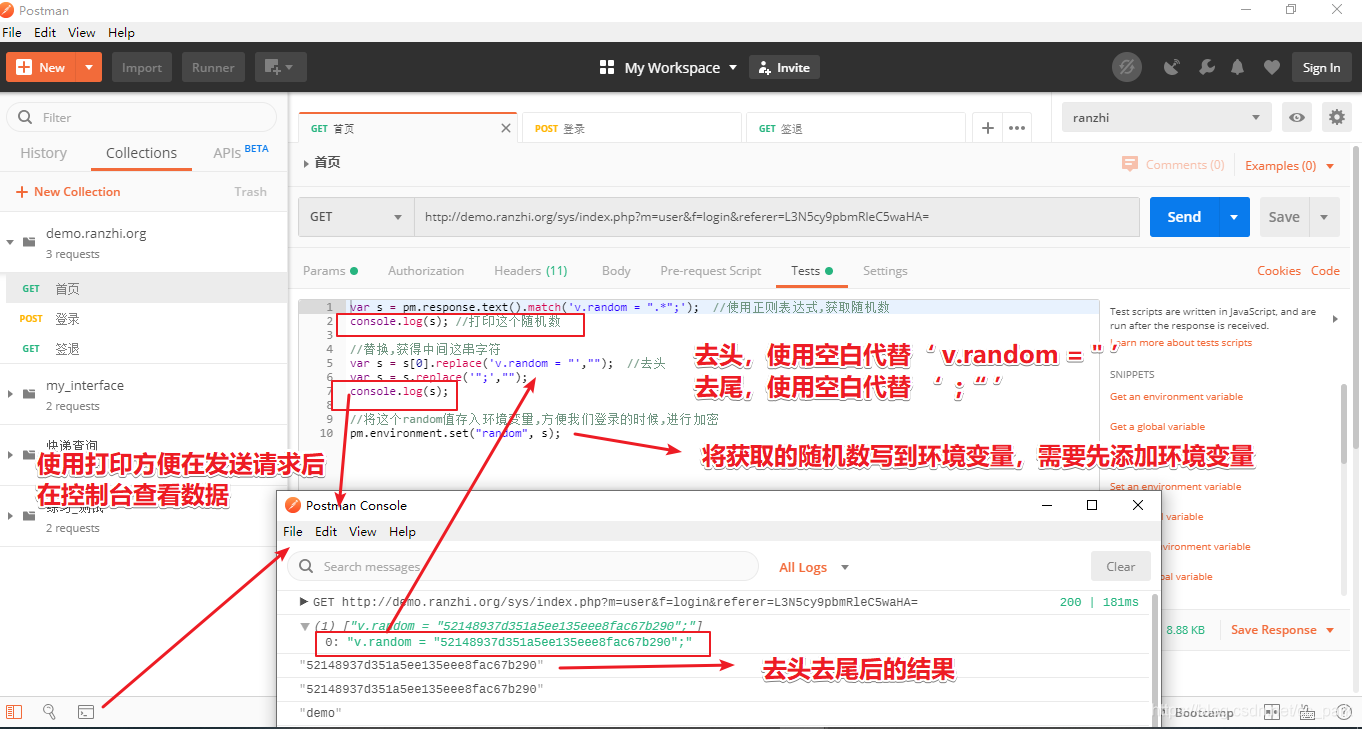
Task: Open the wrench settings icon
Action: tap(1206, 67)
